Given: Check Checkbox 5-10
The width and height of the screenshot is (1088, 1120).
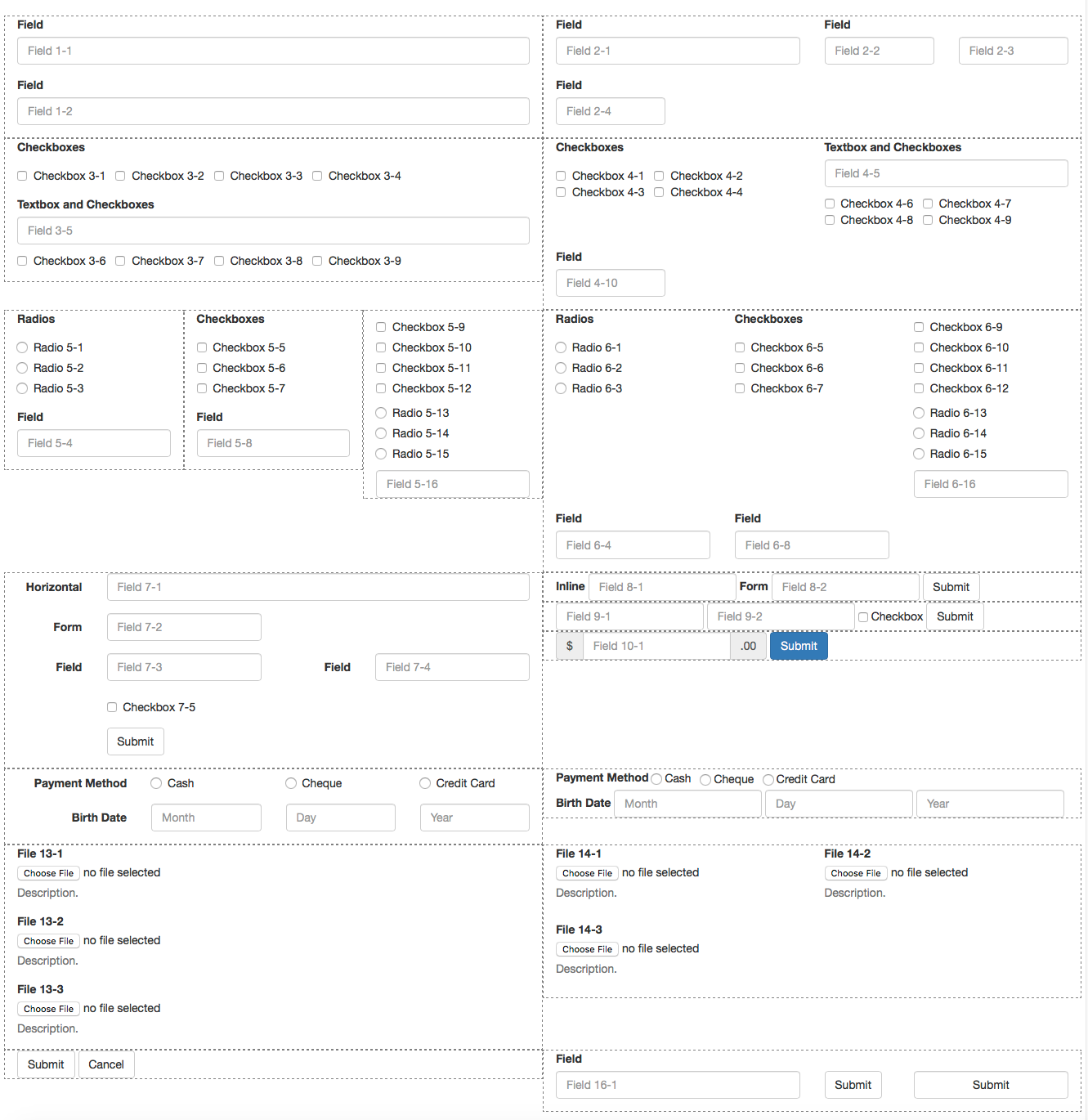Looking at the screenshot, I should pos(381,347).
